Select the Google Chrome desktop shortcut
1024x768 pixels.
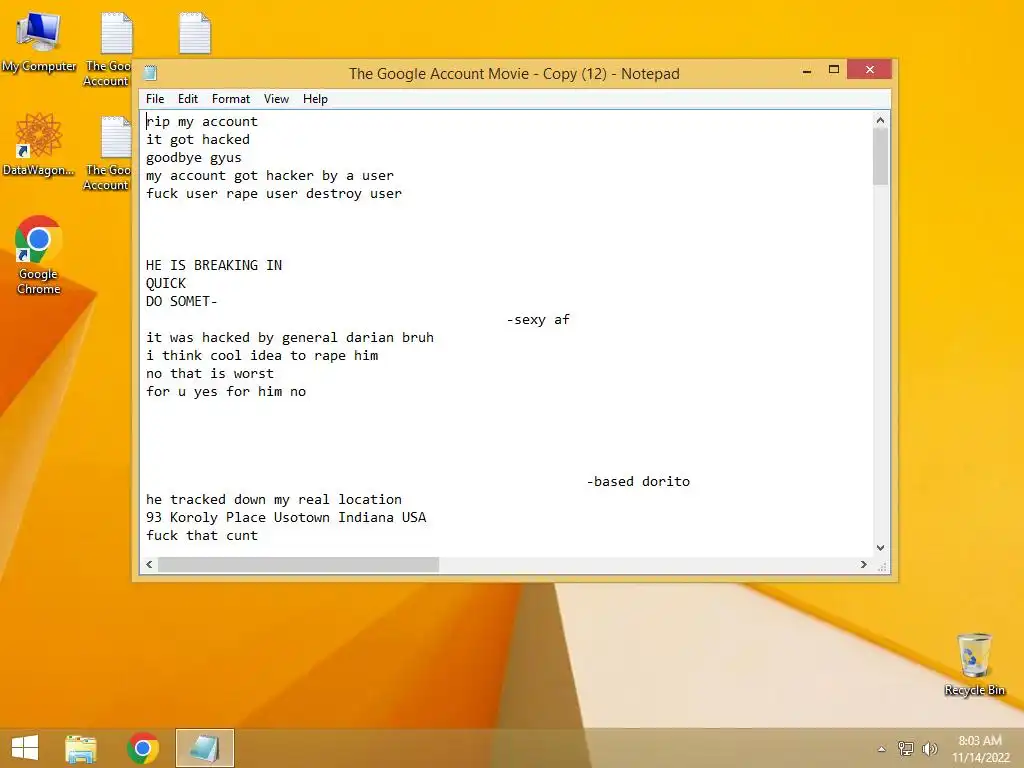pyautogui.click(x=39, y=255)
